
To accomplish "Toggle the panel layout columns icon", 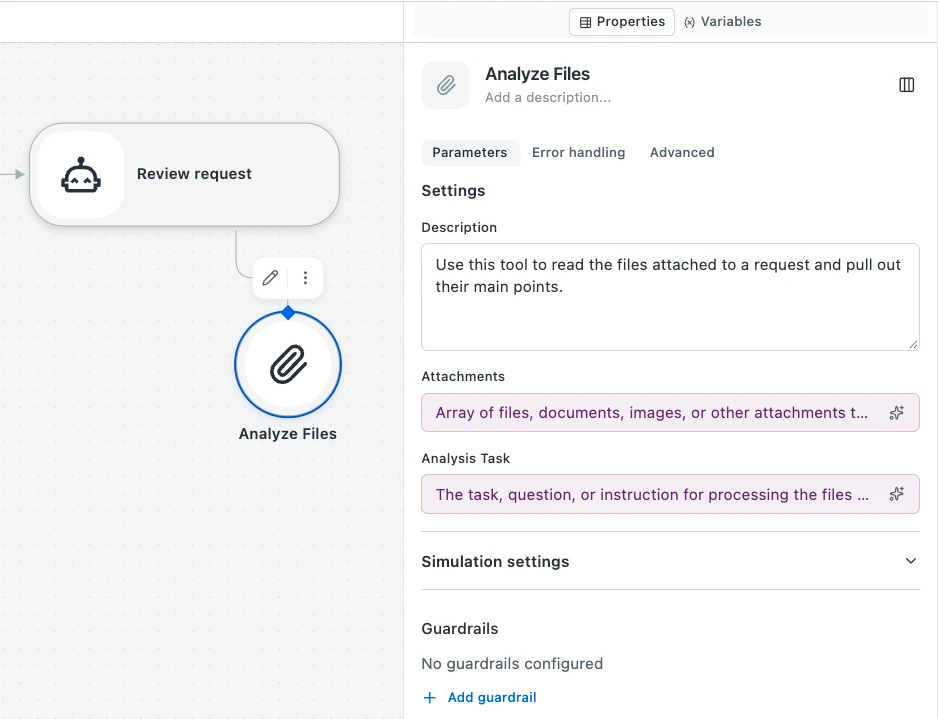I will pyautogui.click(x=906, y=85).
